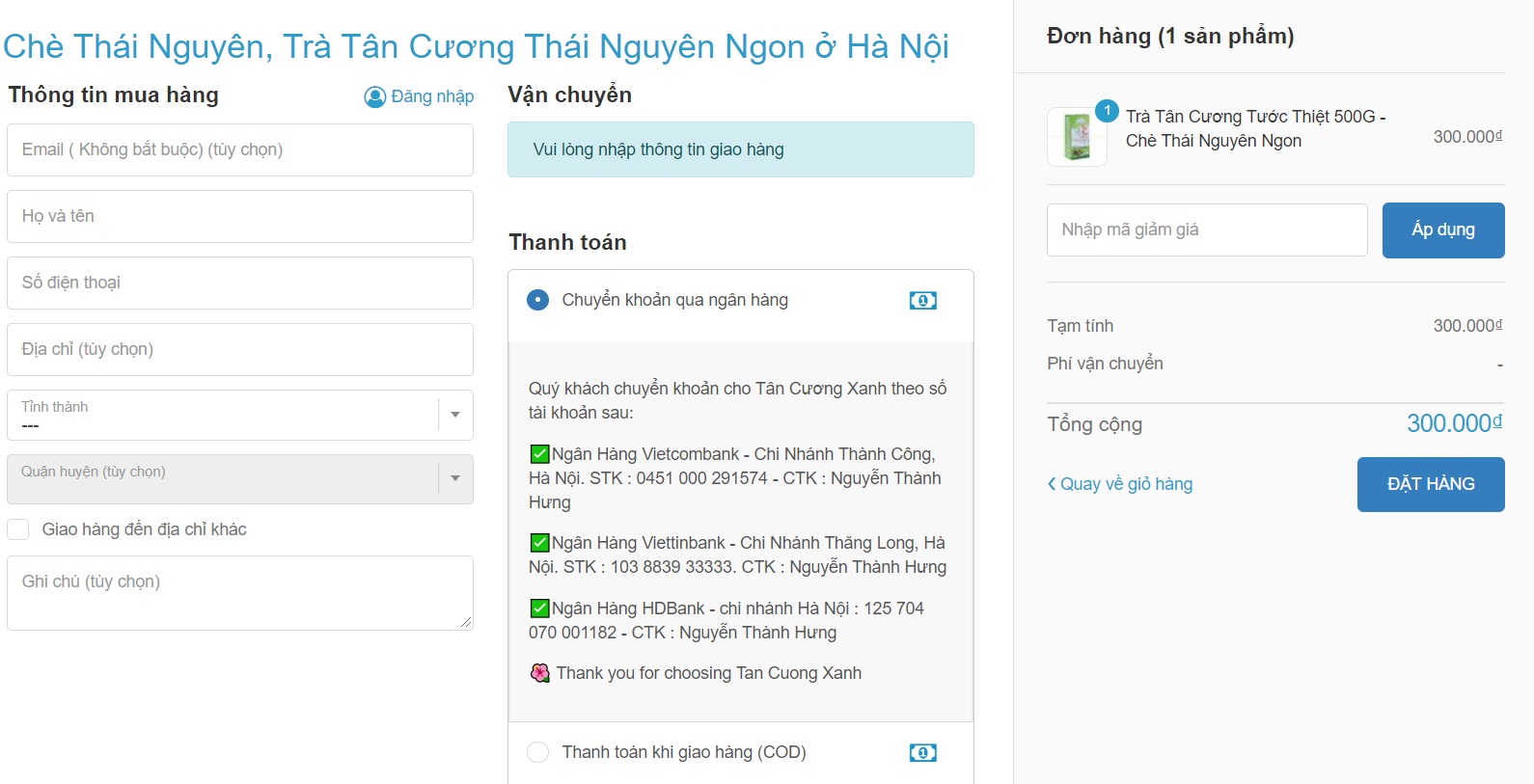This screenshot has height=784, width=1534.
Task: Click the Áp dụng discount button
Action: [1442, 230]
